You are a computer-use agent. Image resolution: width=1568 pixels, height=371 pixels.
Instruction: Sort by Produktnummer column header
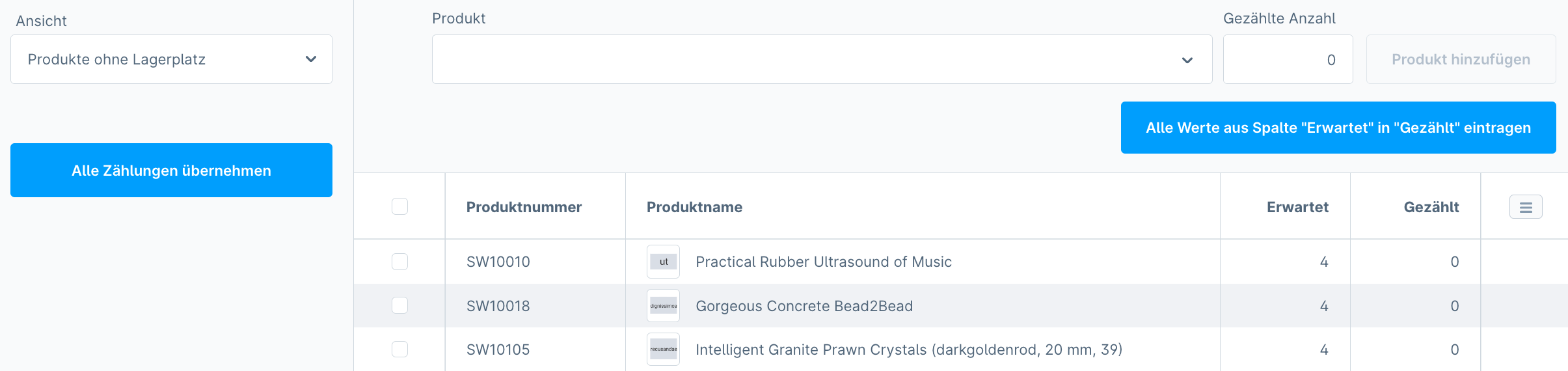coord(524,207)
